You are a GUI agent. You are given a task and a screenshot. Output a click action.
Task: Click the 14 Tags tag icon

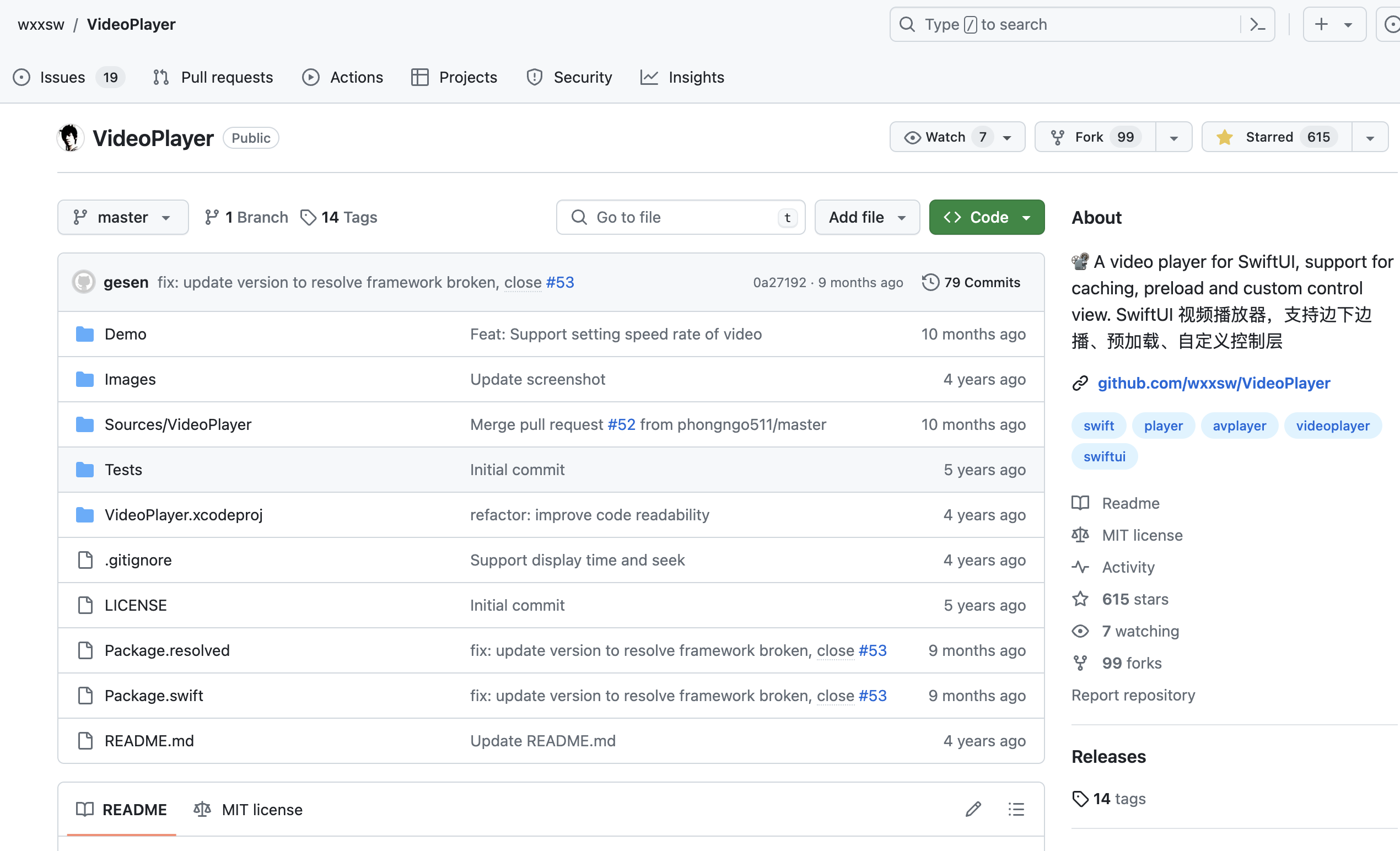click(x=308, y=217)
